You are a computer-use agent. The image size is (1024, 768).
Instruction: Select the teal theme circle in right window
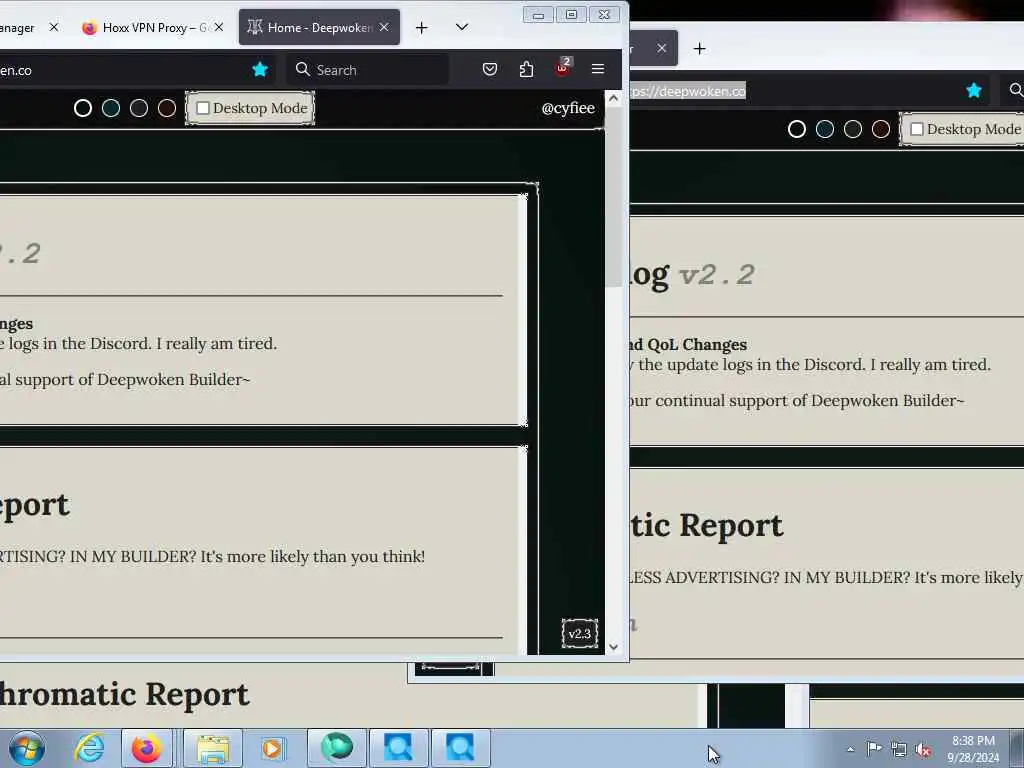tap(825, 129)
